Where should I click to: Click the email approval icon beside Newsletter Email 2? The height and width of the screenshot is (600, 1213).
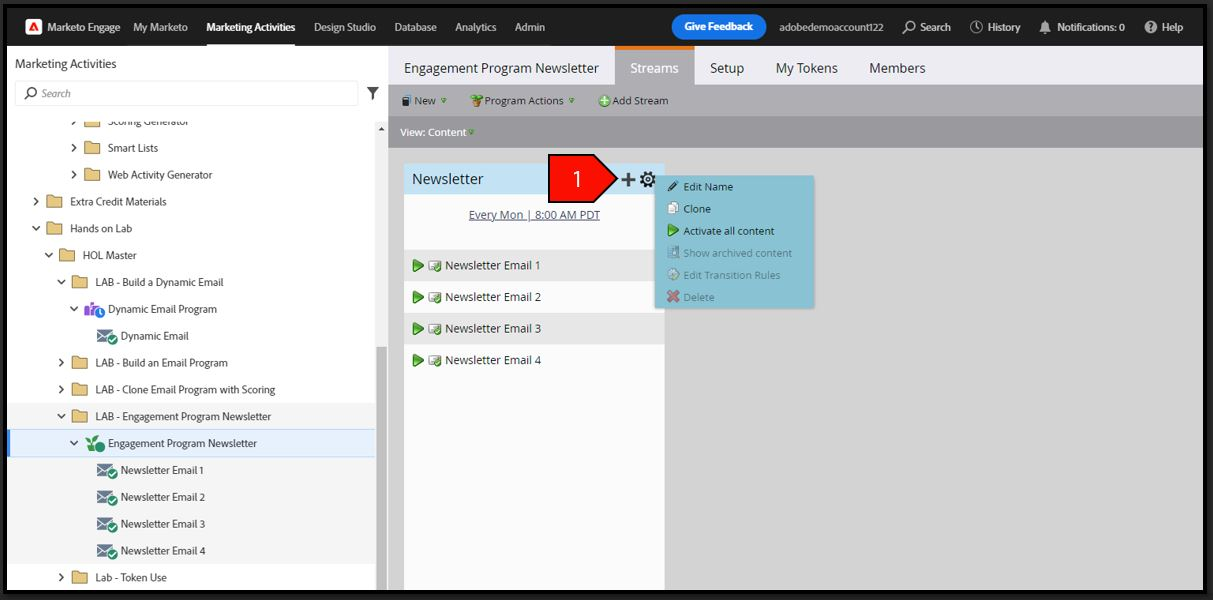click(434, 297)
